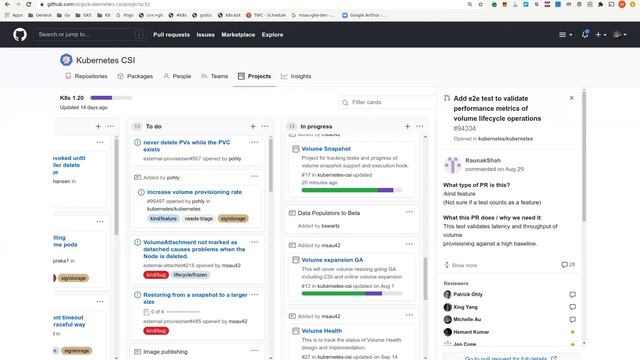Open GitHub home via Octocat logo
Screen dimensions: 640x360
[20, 35]
